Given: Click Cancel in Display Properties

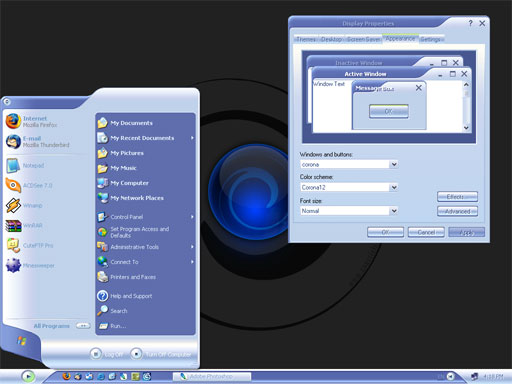Looking at the screenshot, I should 426,232.
